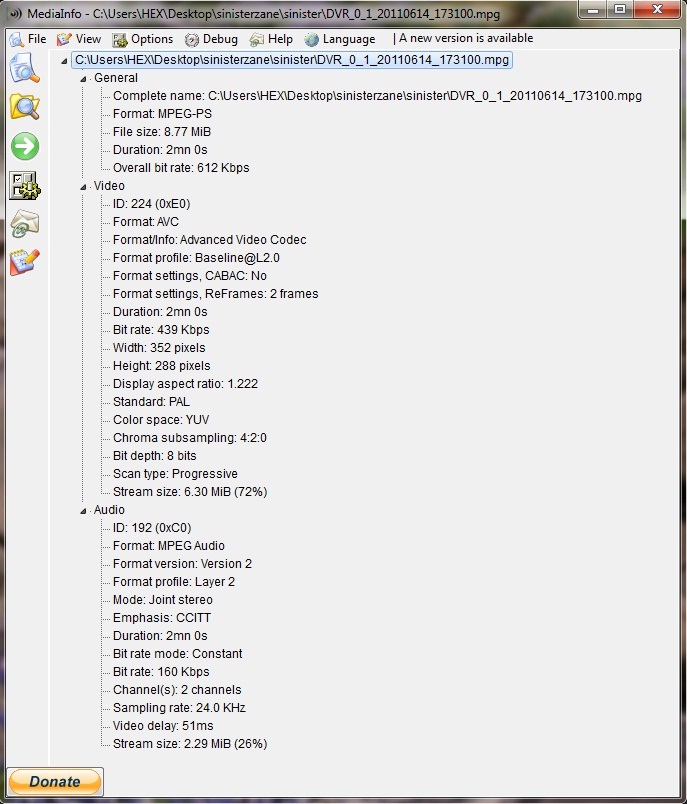This screenshot has height=804, width=687.
Task: Click the Open Folder sidebar icon
Action: (25, 107)
